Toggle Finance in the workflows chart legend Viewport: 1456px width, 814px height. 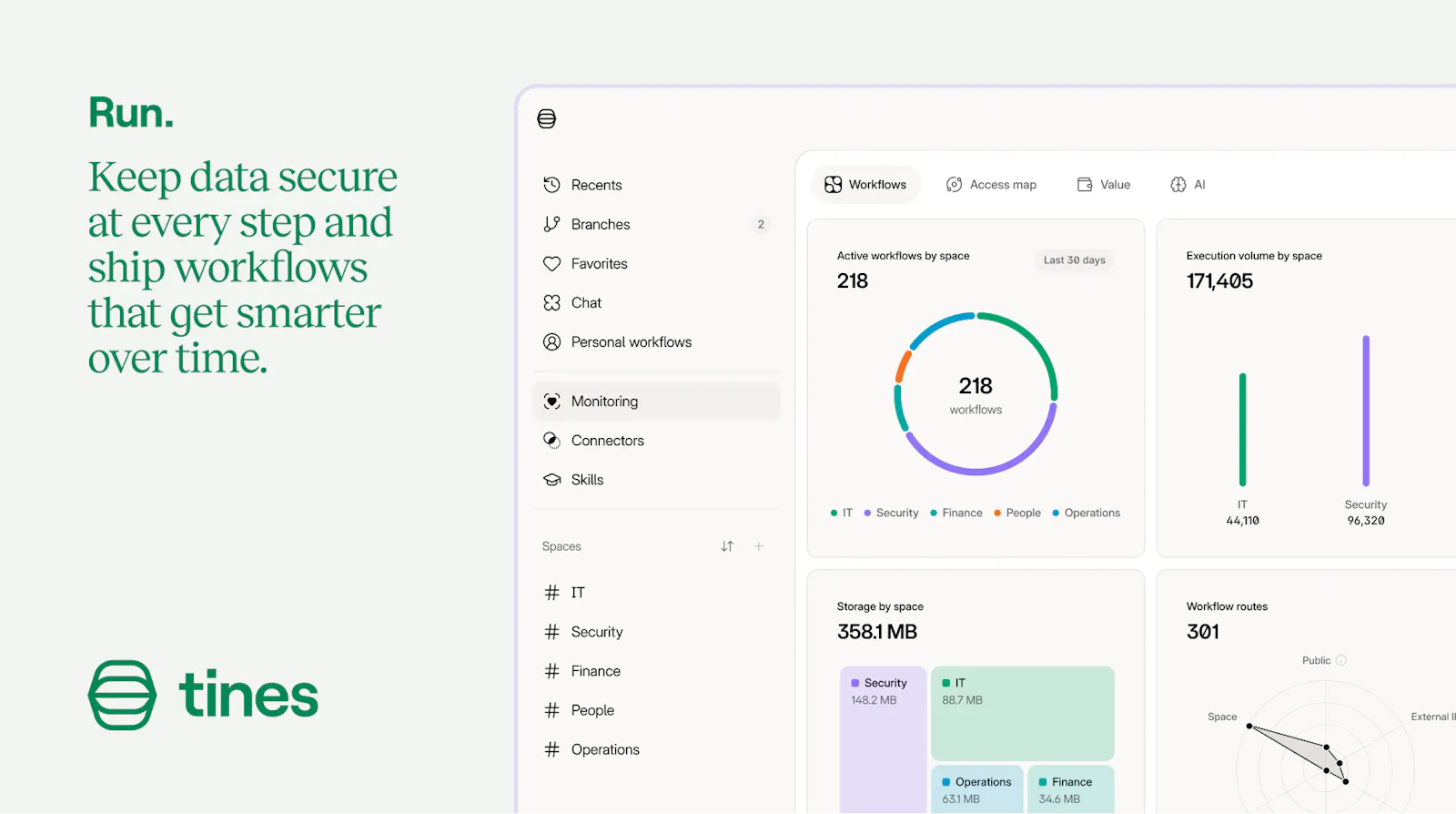click(x=956, y=513)
